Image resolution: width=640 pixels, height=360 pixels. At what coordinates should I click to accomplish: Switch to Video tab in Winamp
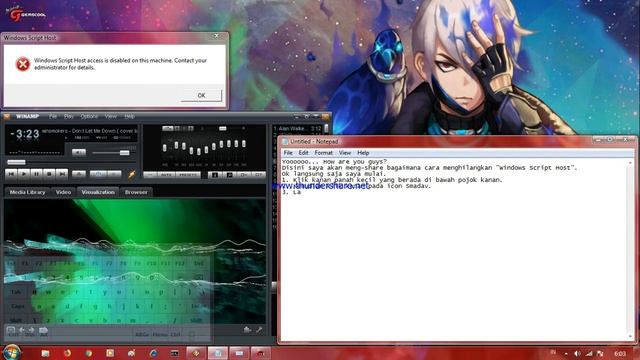tap(63, 192)
